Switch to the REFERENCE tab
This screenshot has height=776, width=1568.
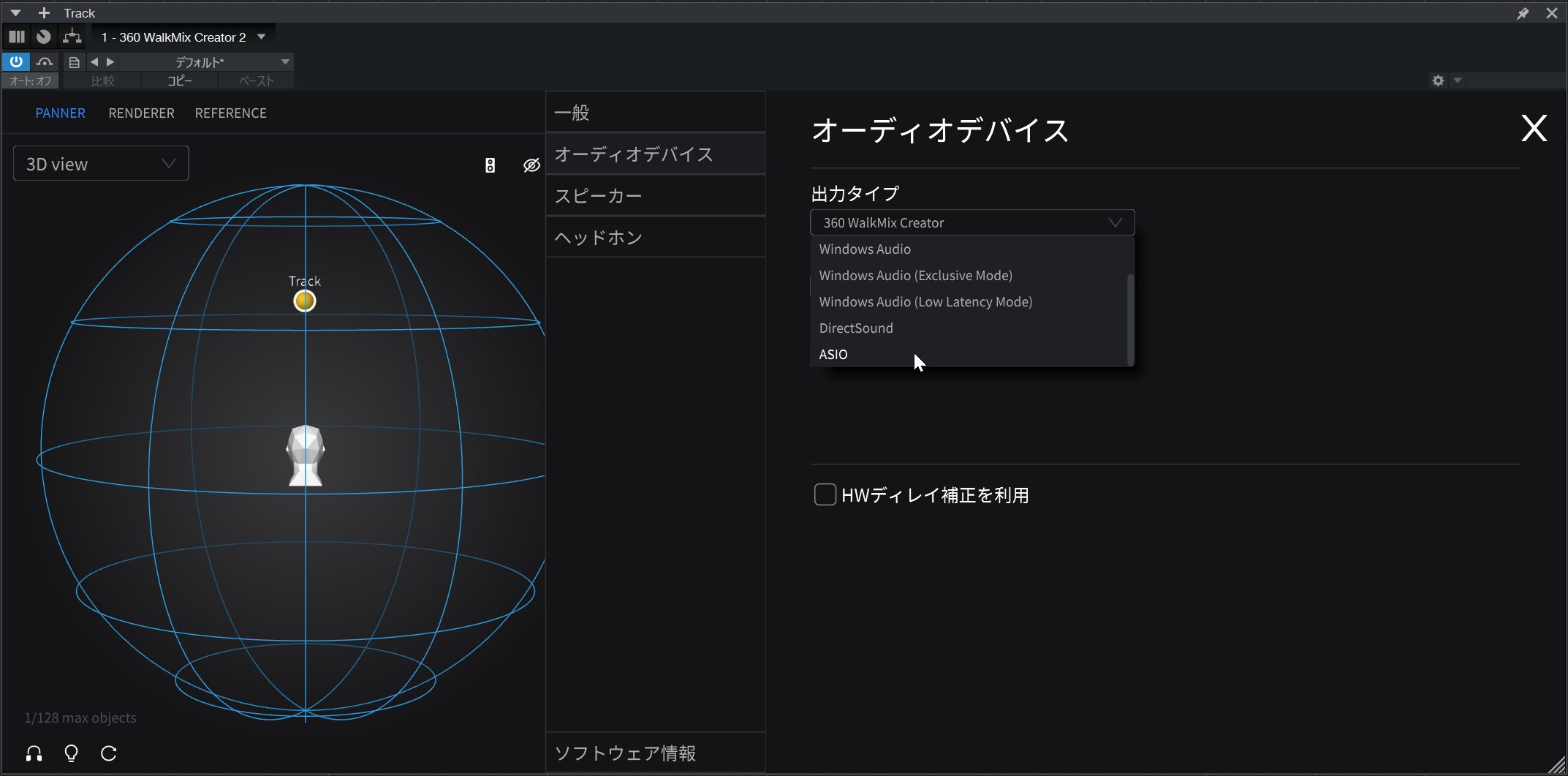click(230, 113)
